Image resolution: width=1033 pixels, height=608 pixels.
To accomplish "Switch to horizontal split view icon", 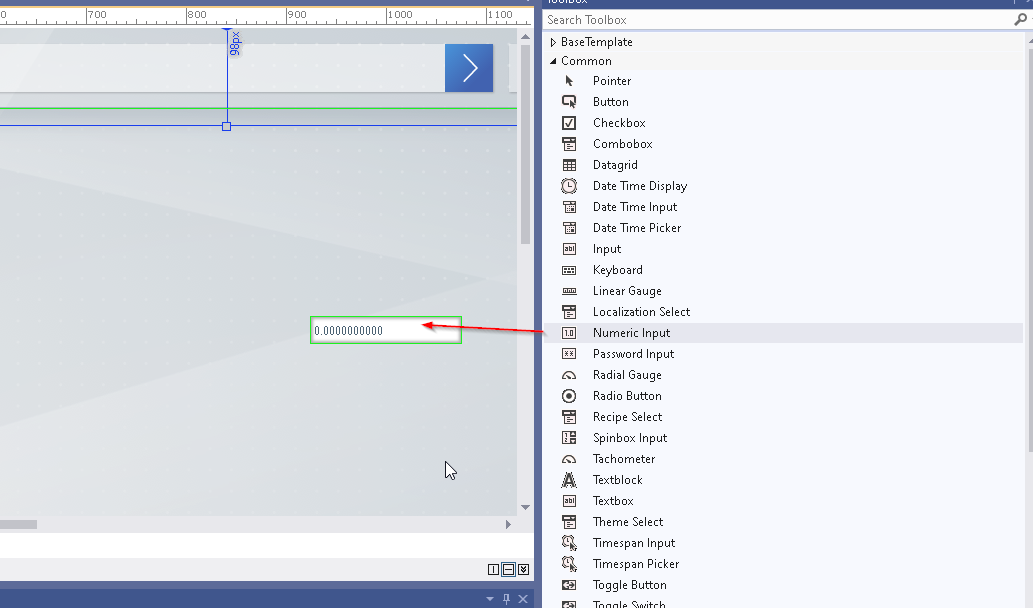I will coord(508,570).
